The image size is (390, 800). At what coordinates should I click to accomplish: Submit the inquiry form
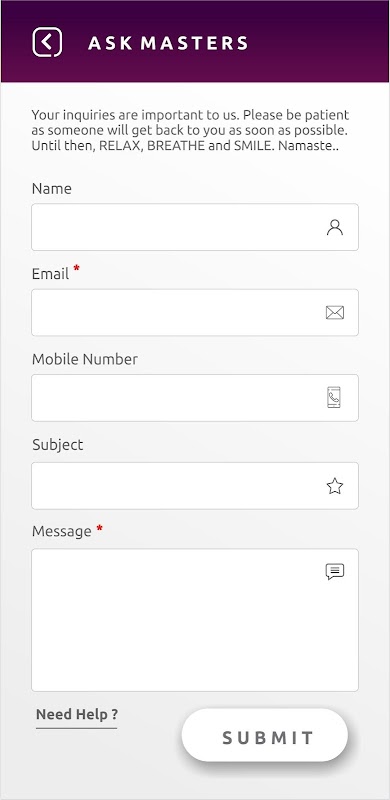[x=264, y=735]
